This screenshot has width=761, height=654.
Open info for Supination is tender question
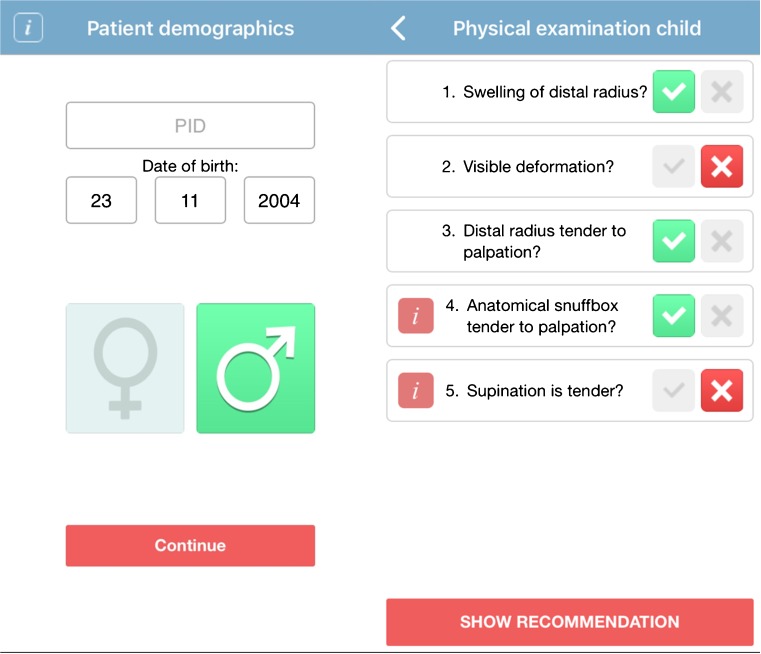click(x=415, y=391)
